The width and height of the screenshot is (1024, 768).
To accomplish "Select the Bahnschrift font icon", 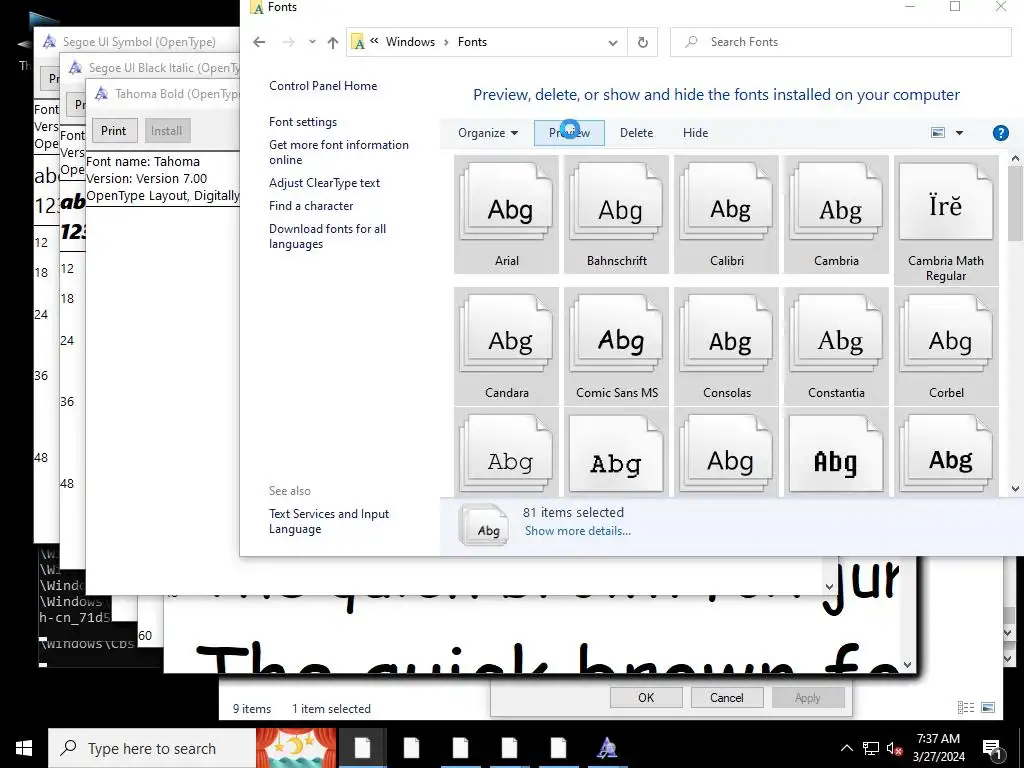I will click(616, 214).
